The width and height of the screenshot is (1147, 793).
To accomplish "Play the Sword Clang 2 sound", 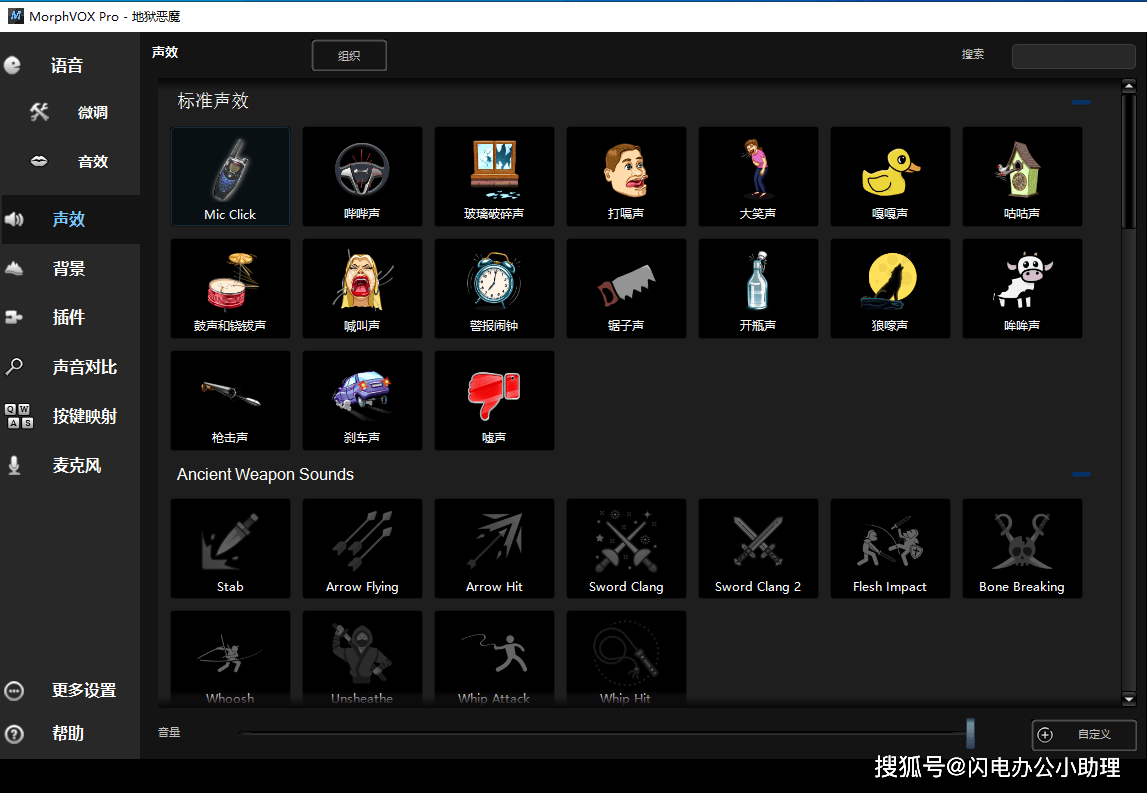I will (x=759, y=549).
